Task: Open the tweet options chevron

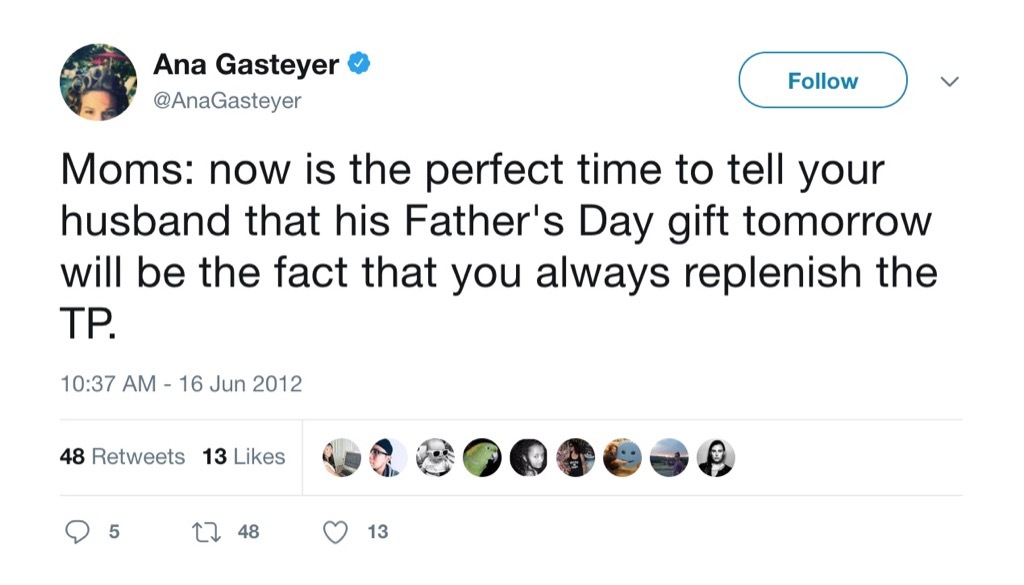Action: (x=950, y=80)
